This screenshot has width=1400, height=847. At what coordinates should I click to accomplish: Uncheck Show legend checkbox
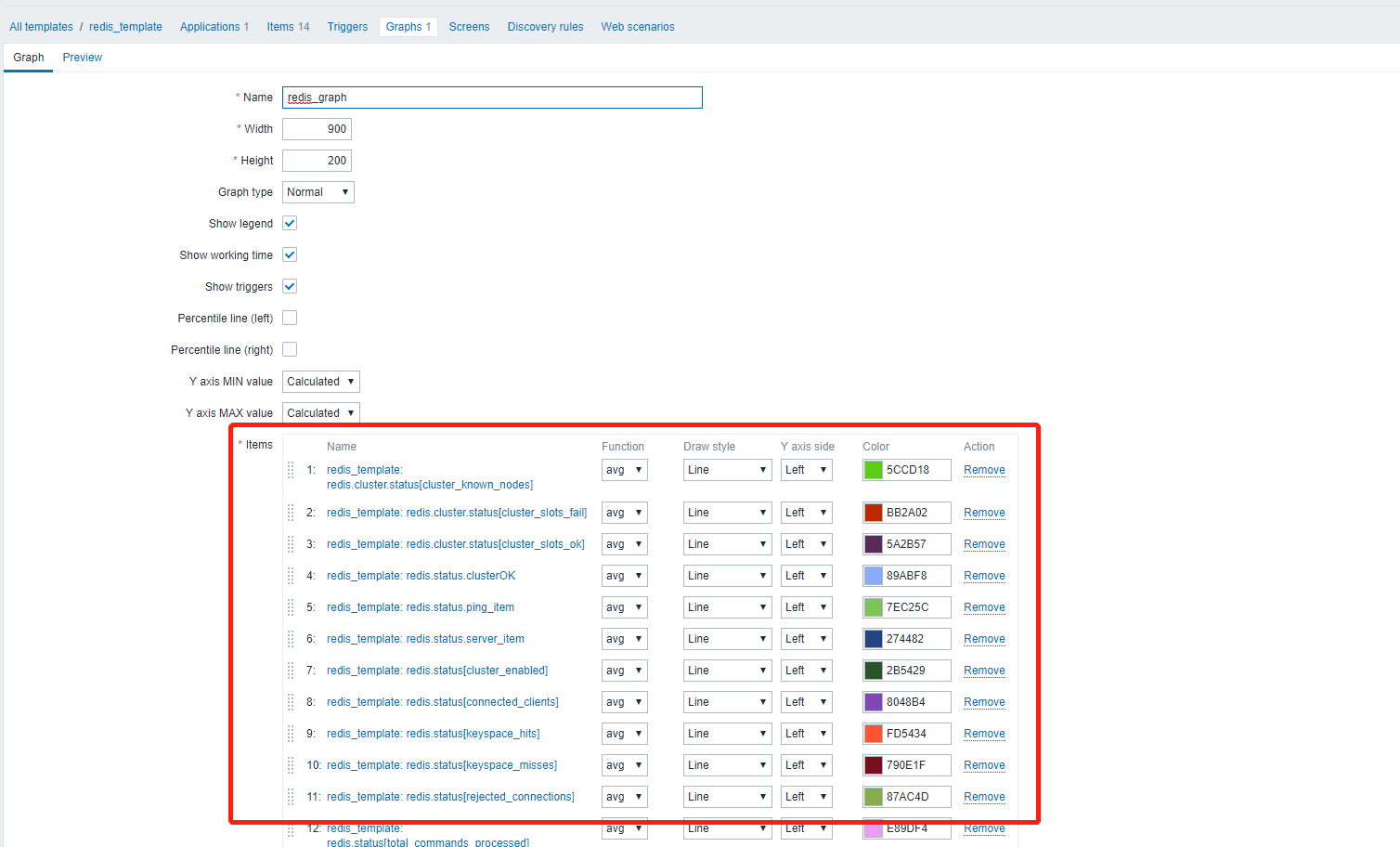(x=290, y=223)
